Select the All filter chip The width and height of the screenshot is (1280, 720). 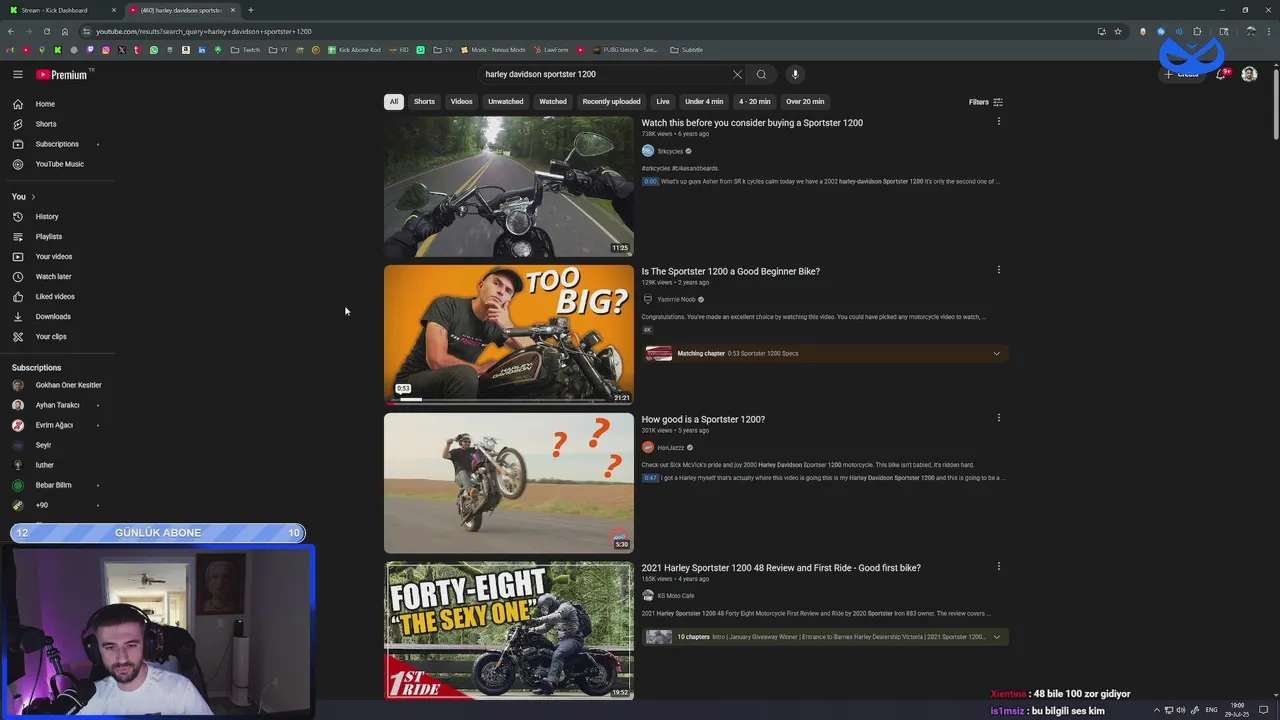[x=394, y=101]
